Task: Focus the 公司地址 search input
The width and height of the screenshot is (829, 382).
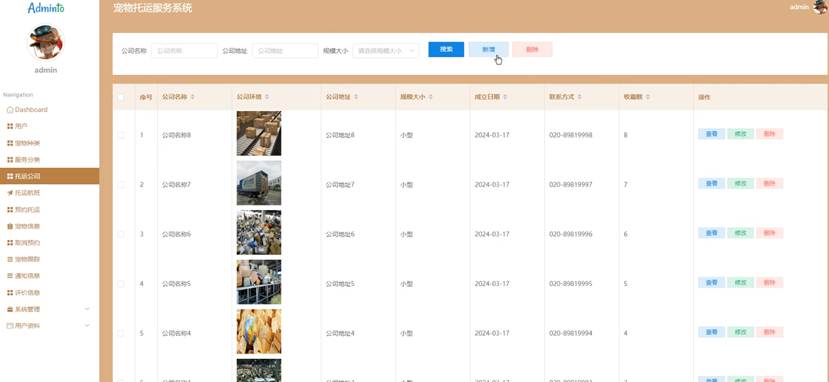Action: 285,51
